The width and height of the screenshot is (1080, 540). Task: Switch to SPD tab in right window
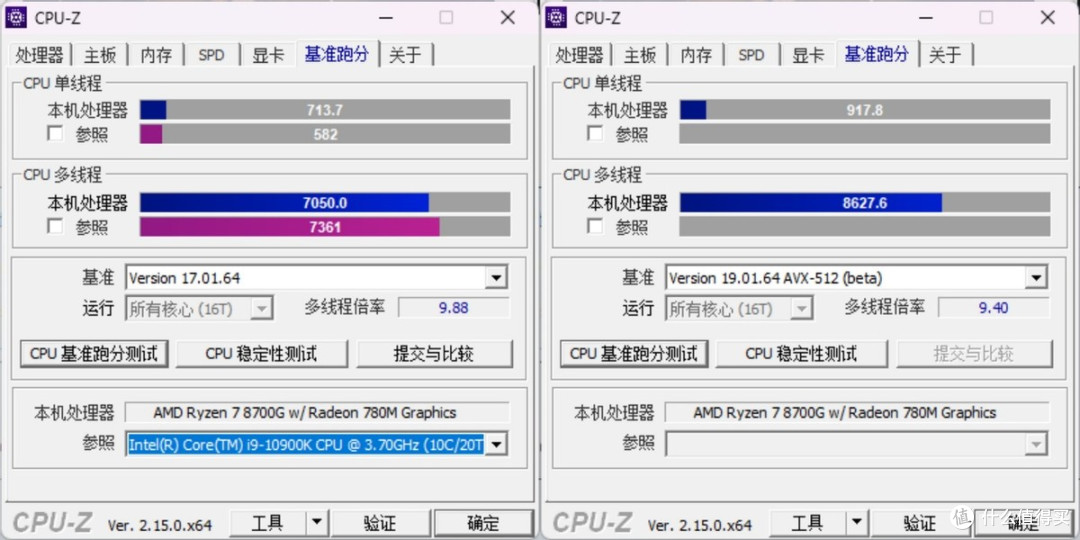click(751, 55)
